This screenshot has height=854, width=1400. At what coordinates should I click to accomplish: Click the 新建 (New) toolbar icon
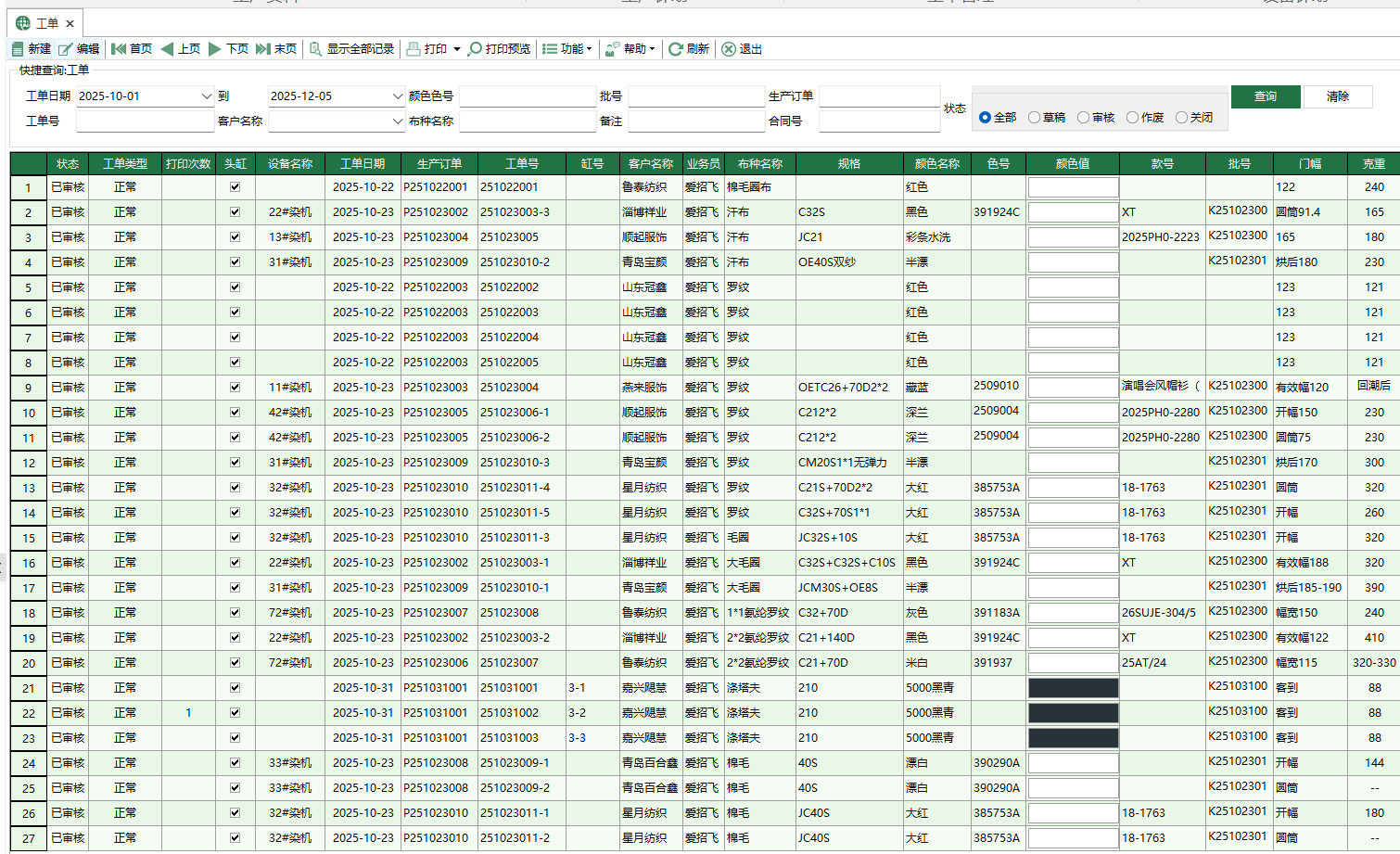click(x=31, y=49)
